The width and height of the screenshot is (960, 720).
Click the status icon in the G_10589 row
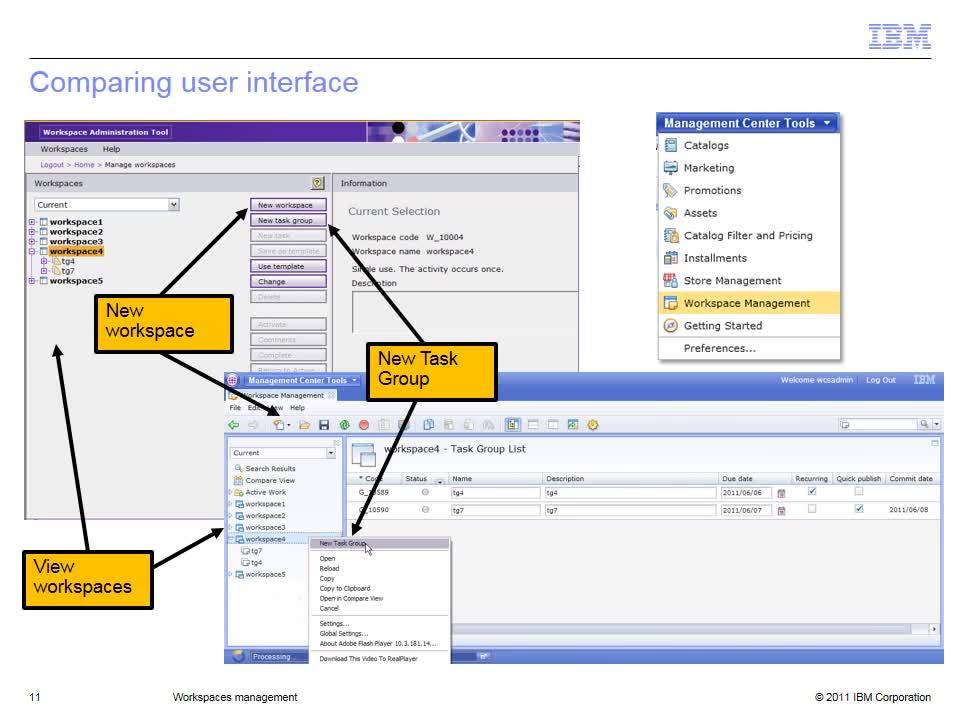425,492
